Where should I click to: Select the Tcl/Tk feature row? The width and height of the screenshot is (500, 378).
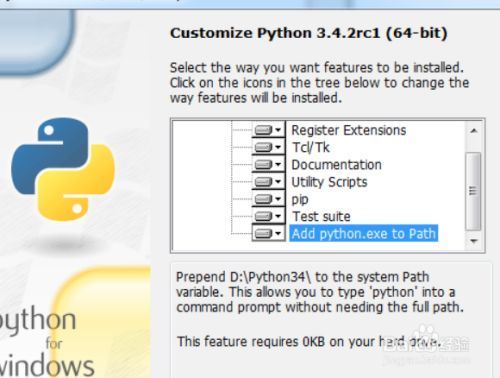coord(311,147)
